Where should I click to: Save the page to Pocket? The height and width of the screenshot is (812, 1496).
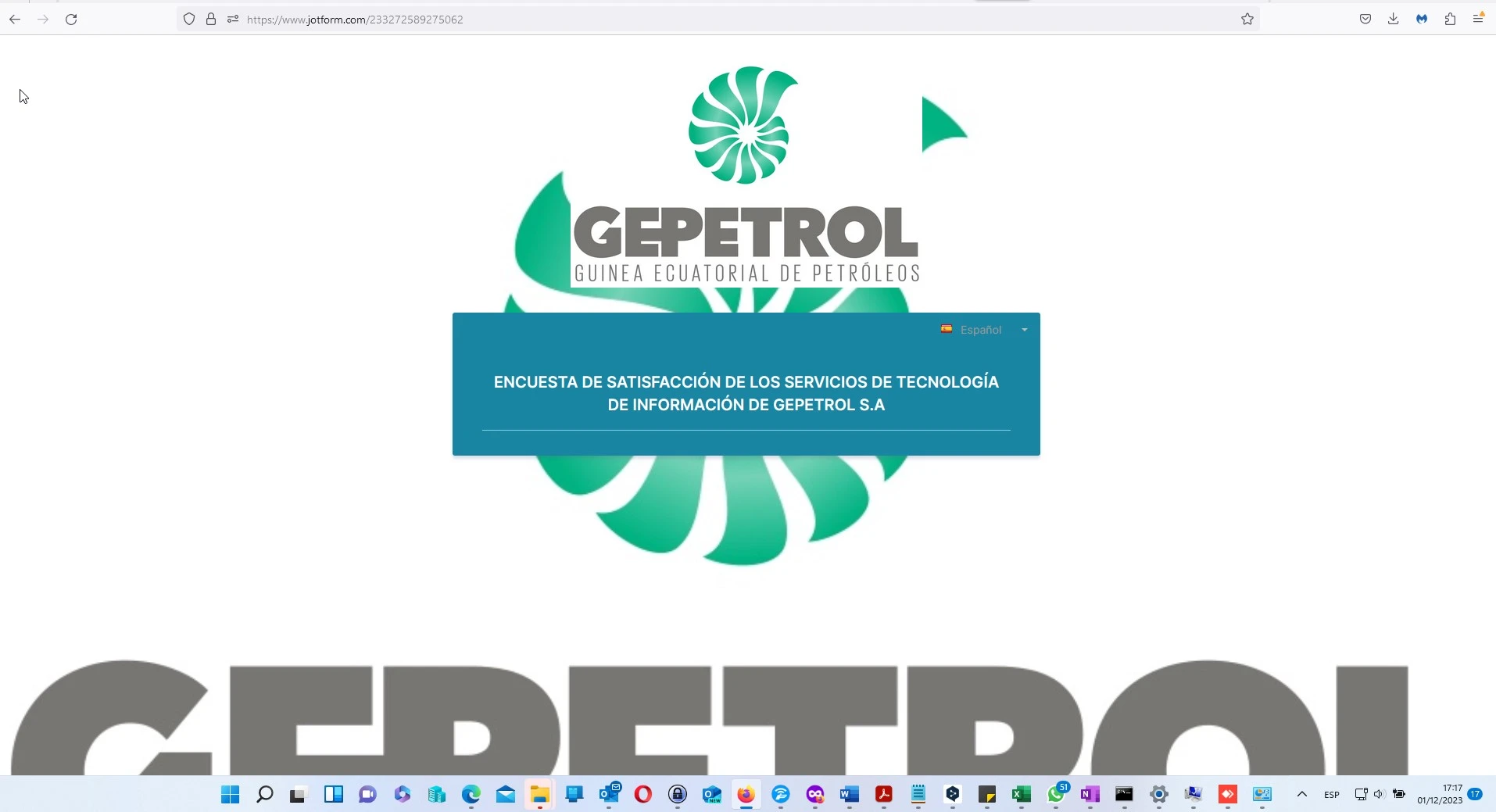(1365, 19)
